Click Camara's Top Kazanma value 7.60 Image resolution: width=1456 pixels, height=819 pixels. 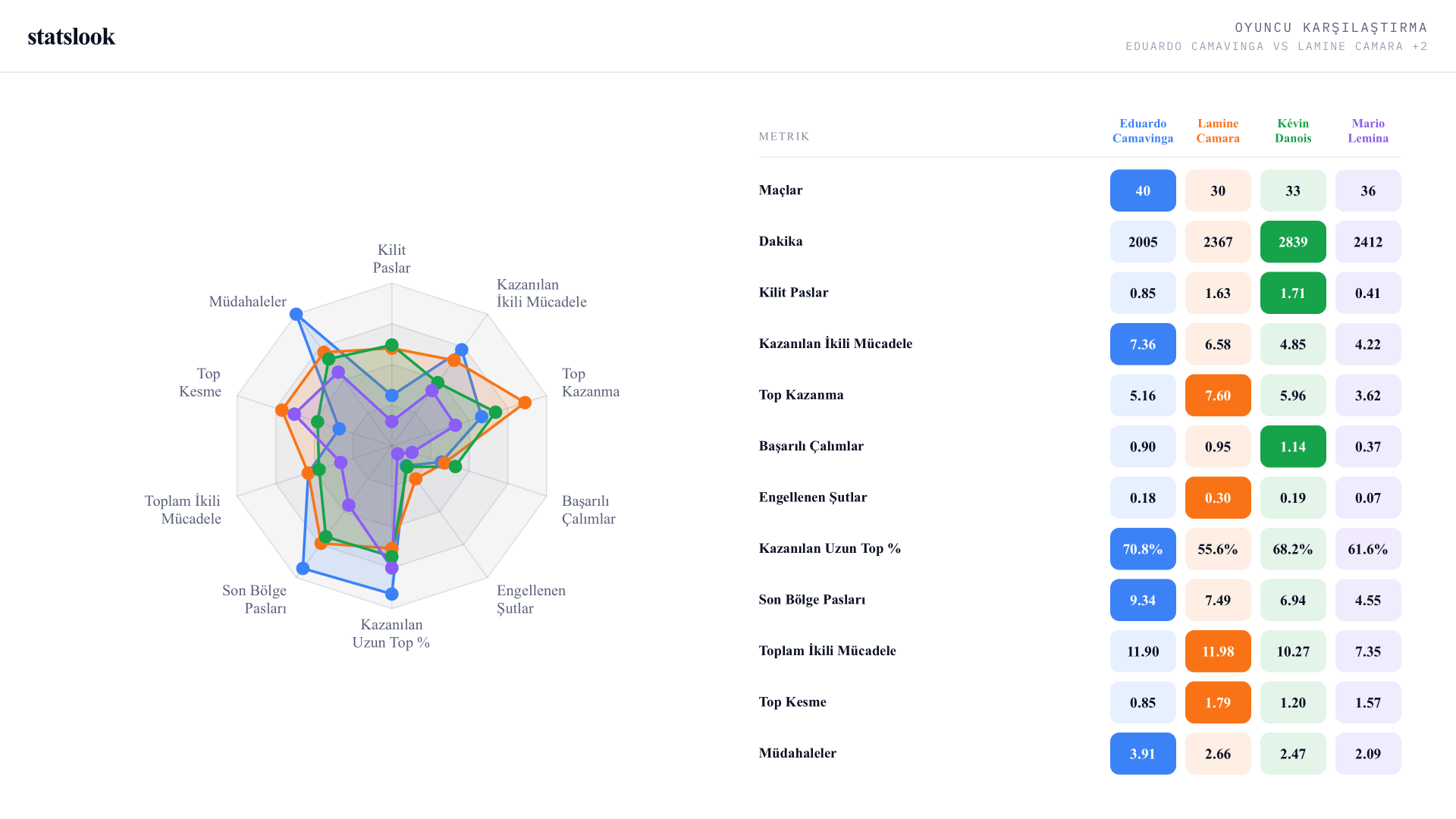(1218, 395)
